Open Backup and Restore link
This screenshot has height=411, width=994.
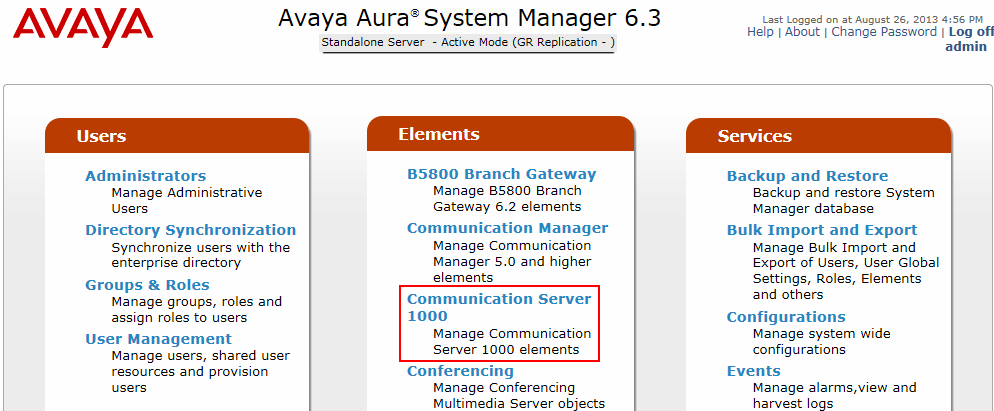click(x=807, y=176)
